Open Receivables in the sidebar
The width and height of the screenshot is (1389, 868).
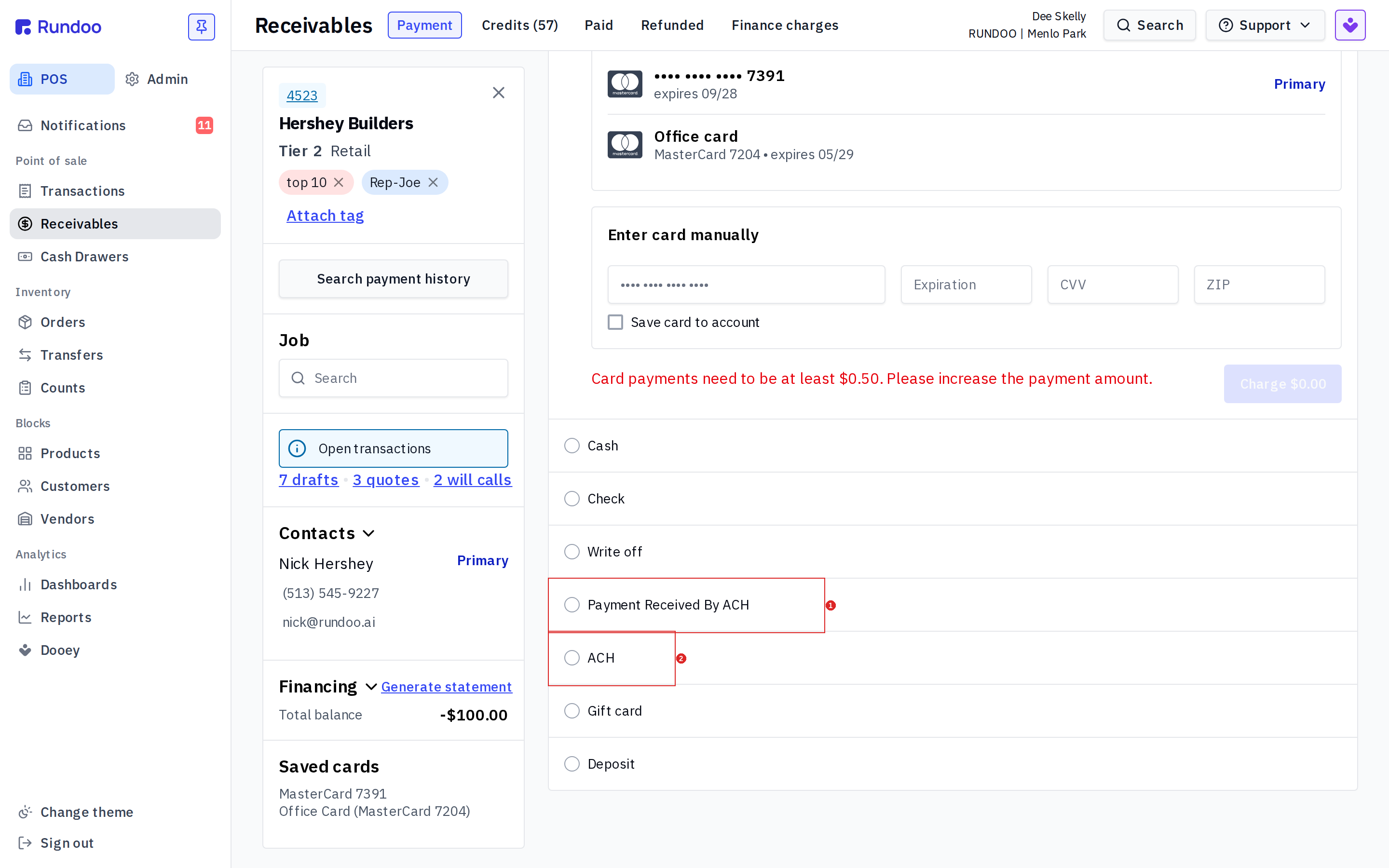[115, 224]
